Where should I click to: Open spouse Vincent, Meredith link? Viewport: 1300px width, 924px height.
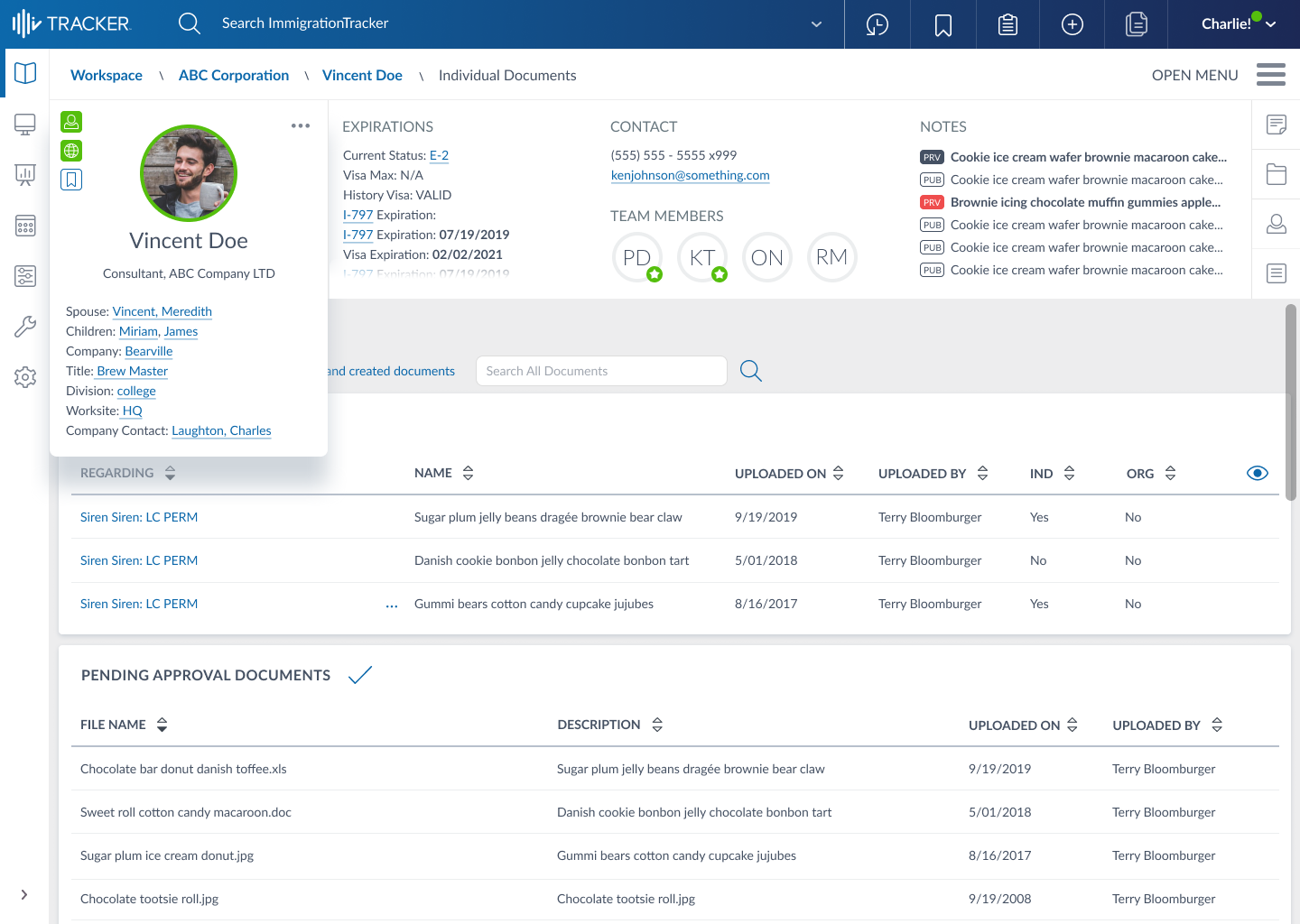pos(162,311)
